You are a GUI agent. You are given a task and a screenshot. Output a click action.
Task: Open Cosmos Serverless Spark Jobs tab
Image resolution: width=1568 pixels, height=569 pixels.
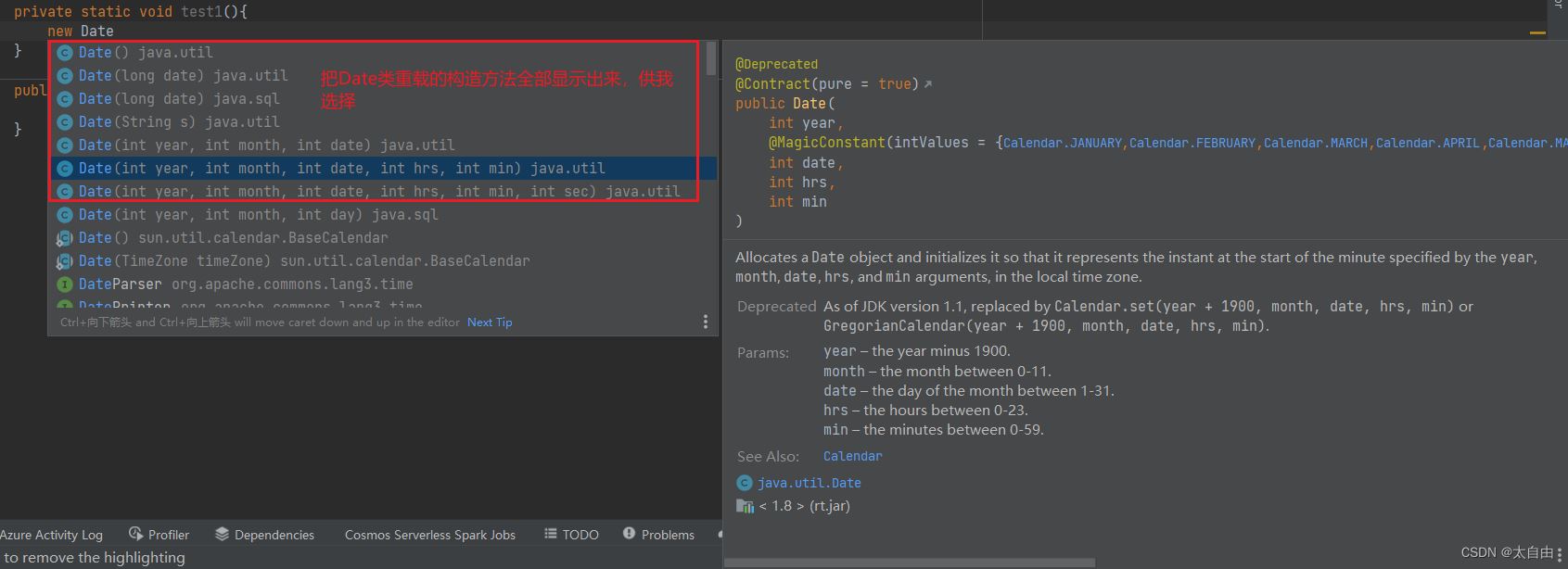coord(429,535)
